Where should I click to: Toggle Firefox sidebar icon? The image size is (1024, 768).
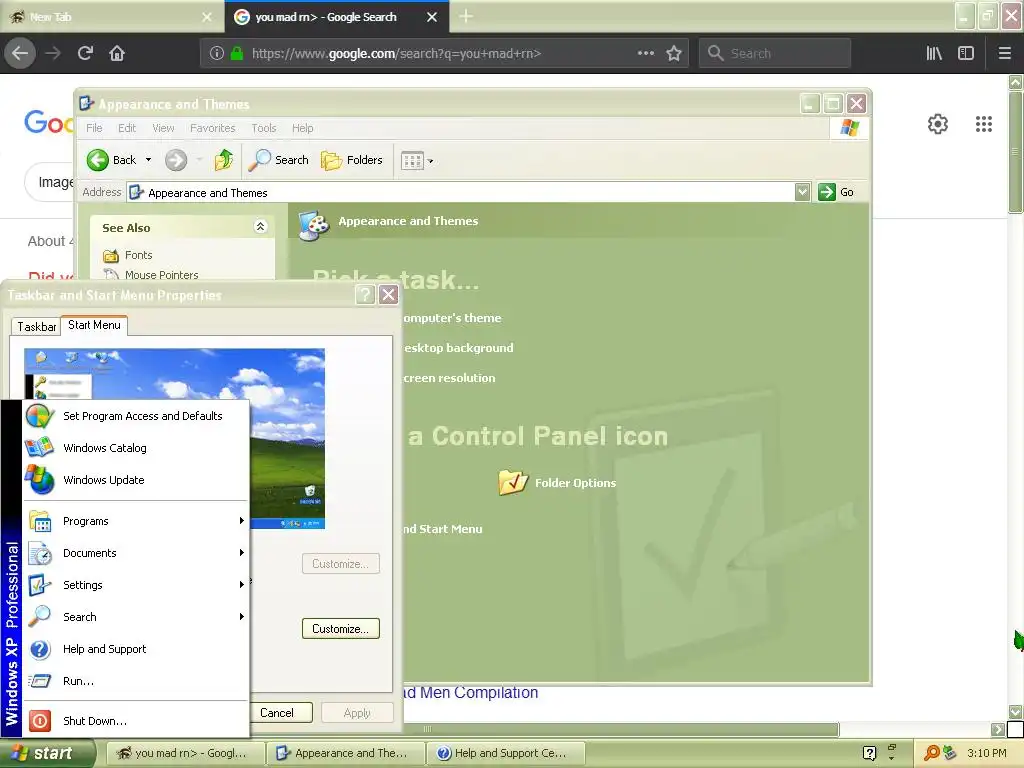pyautogui.click(x=966, y=54)
